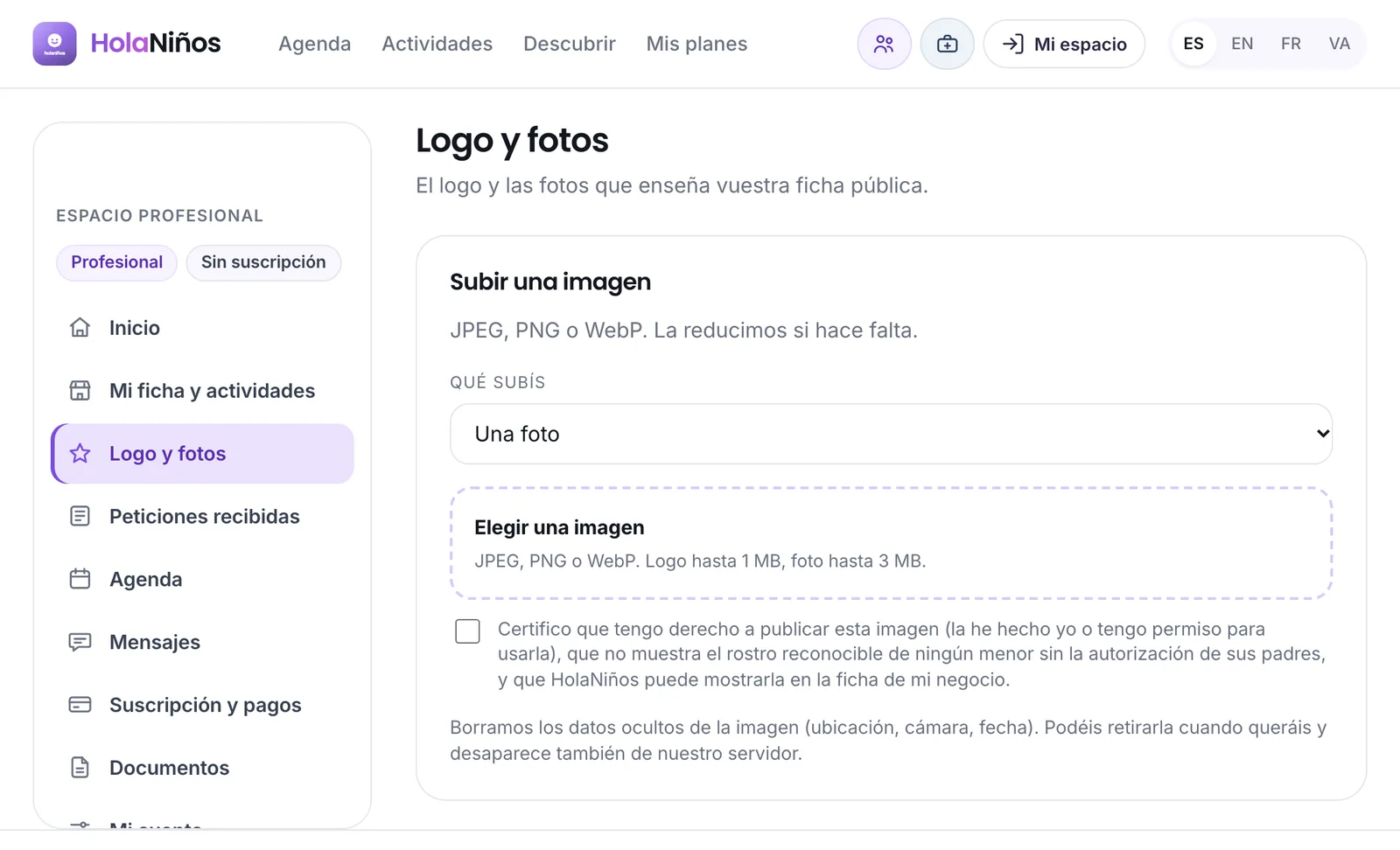
Task: Open the professional briefcase icon button
Action: (947, 44)
